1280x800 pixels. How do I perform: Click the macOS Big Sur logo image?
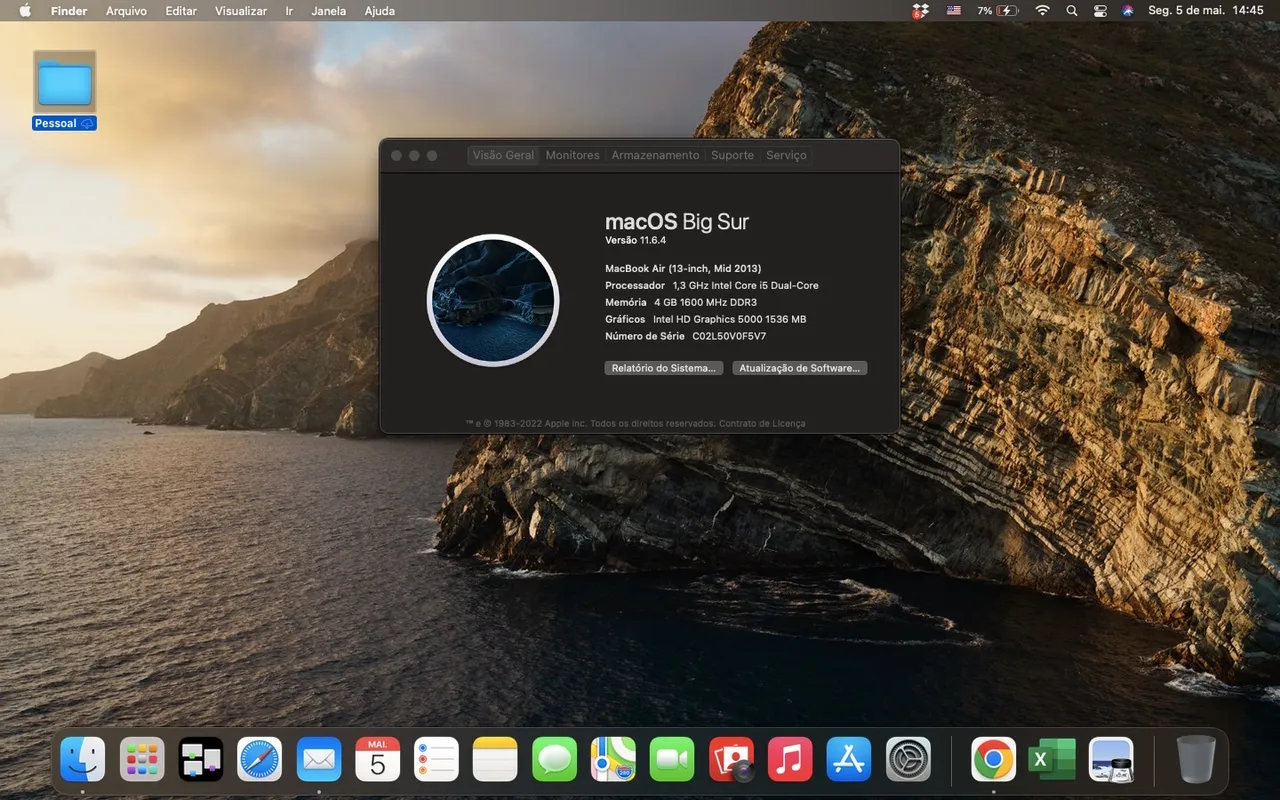(x=493, y=300)
